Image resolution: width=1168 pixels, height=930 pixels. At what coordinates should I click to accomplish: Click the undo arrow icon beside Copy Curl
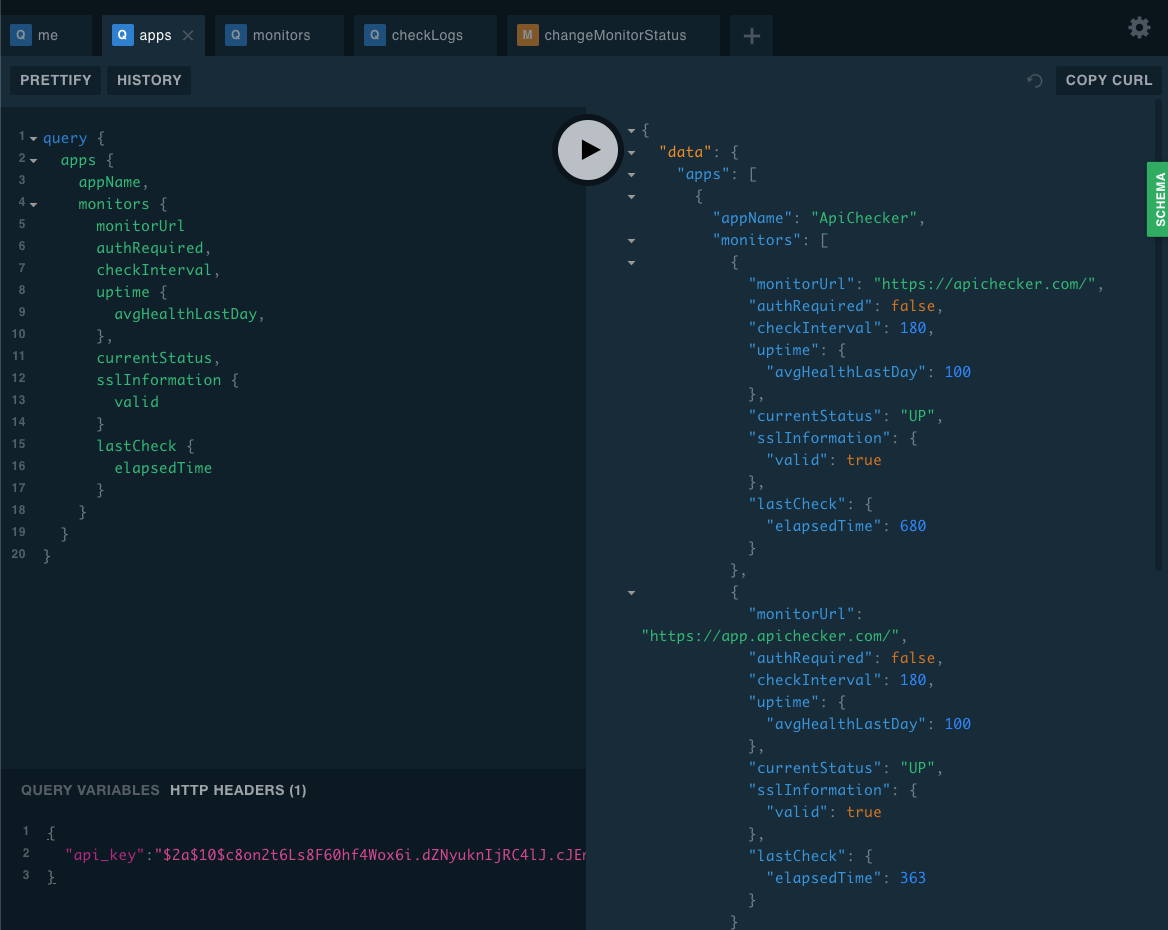1035,81
